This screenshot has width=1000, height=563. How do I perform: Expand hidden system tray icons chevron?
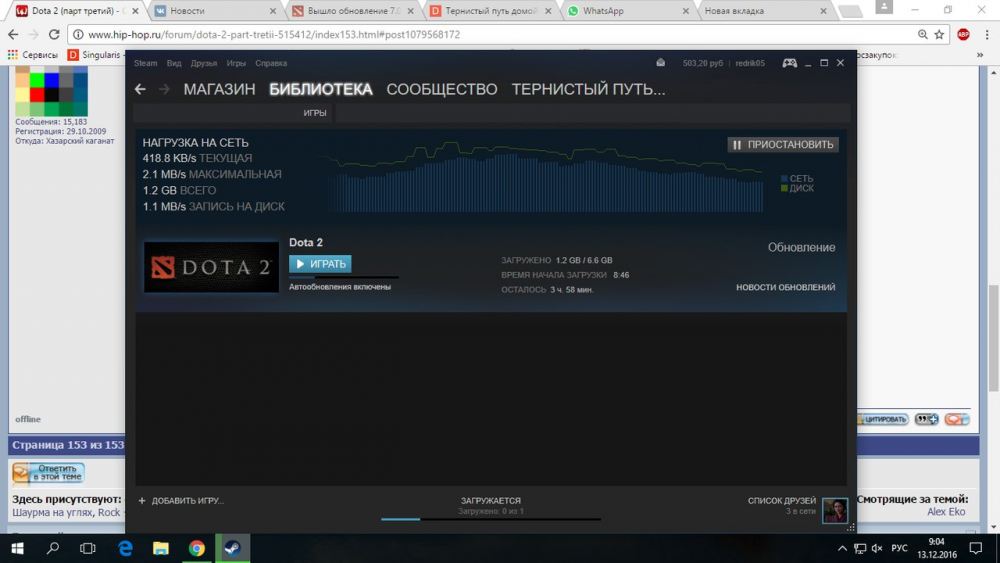pos(842,548)
